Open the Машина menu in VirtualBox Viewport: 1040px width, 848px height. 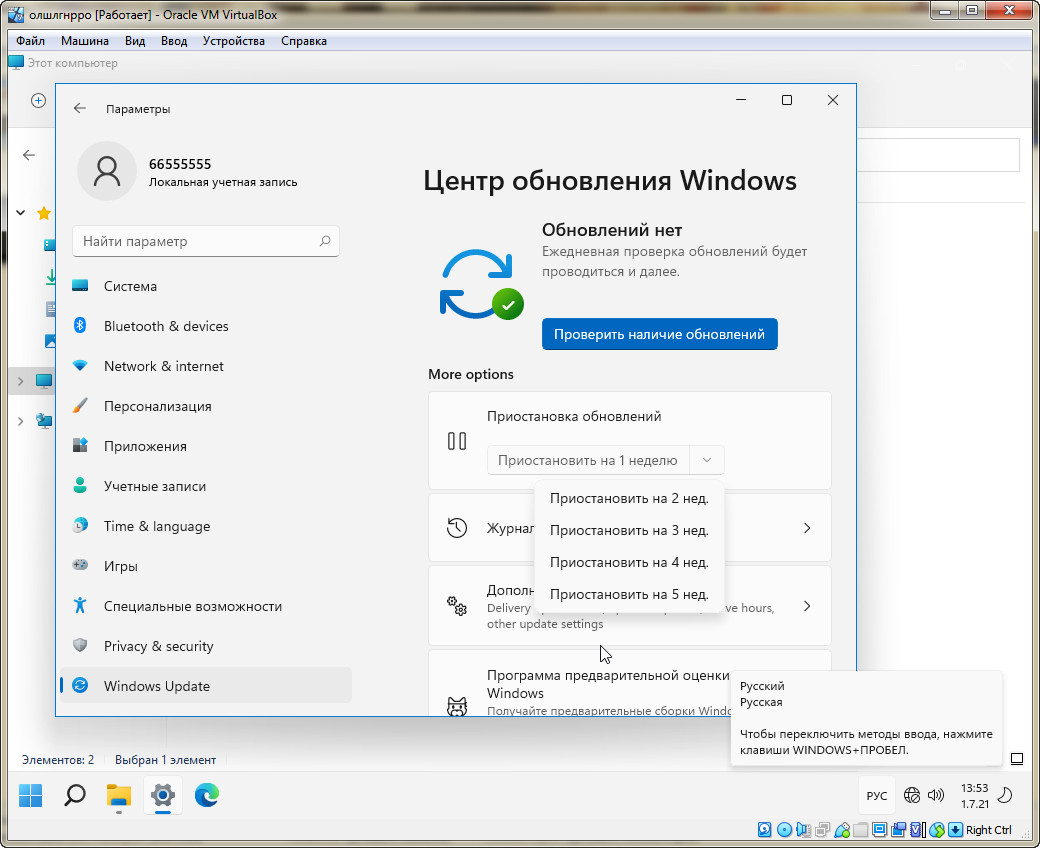click(85, 41)
